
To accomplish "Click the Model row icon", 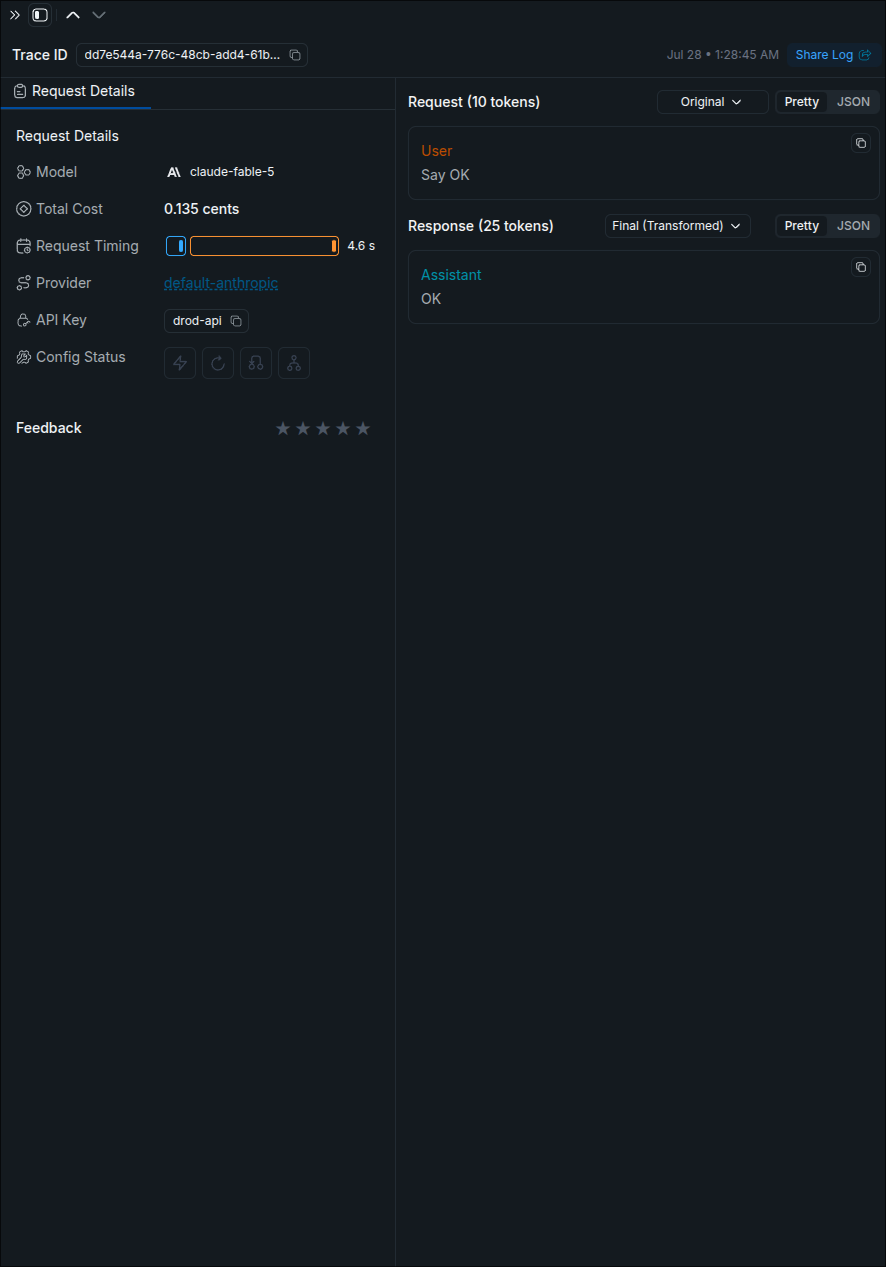I will pos(24,172).
